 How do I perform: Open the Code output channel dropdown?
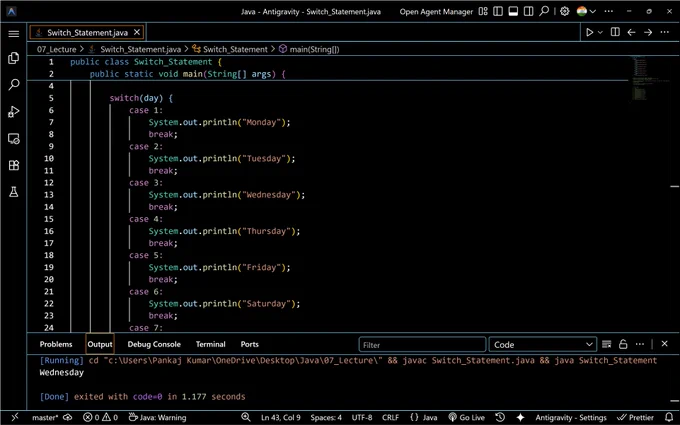coord(543,345)
